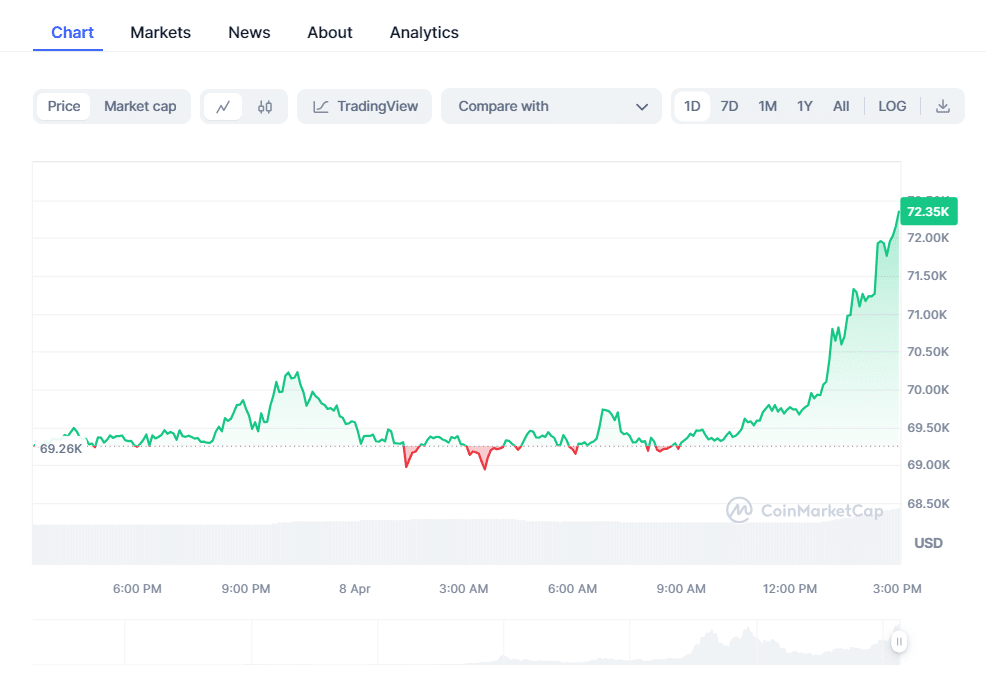Download chart data via download icon
The image size is (986, 676).
coord(943,106)
